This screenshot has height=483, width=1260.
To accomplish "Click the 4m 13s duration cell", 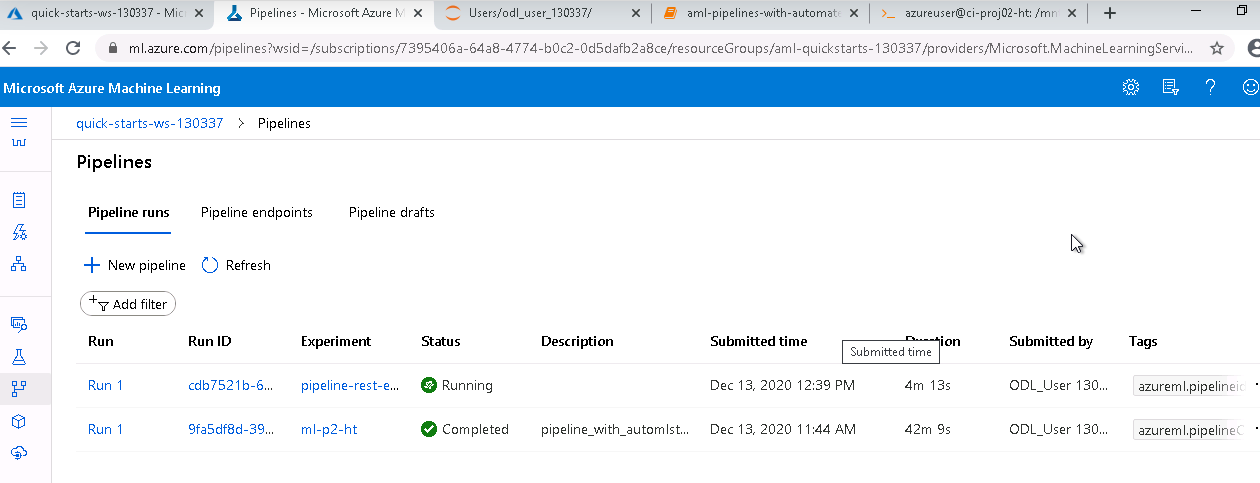I will click(x=927, y=385).
